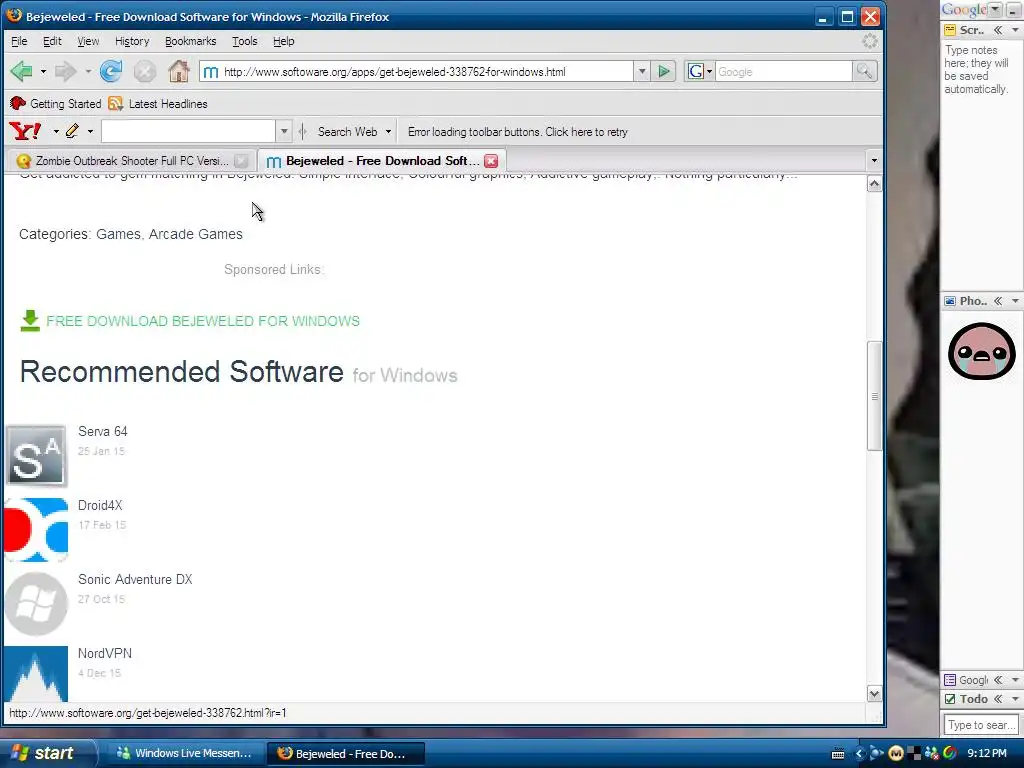The width and height of the screenshot is (1024, 768).
Task: Click the Yahoo toolbar pencil icon
Action: click(x=72, y=131)
